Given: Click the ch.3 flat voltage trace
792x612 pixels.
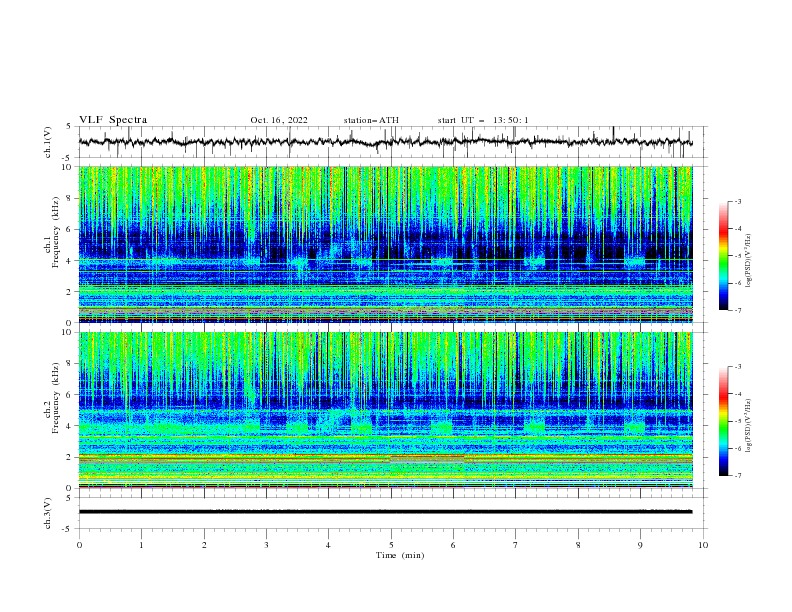Looking at the screenshot, I should click(x=386, y=512).
